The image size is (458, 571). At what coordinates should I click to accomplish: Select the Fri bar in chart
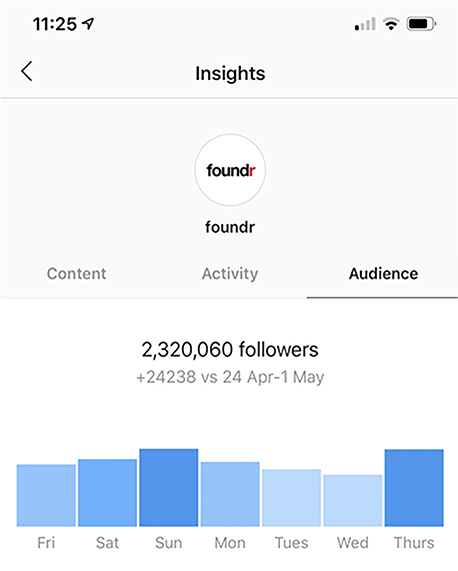point(46,495)
